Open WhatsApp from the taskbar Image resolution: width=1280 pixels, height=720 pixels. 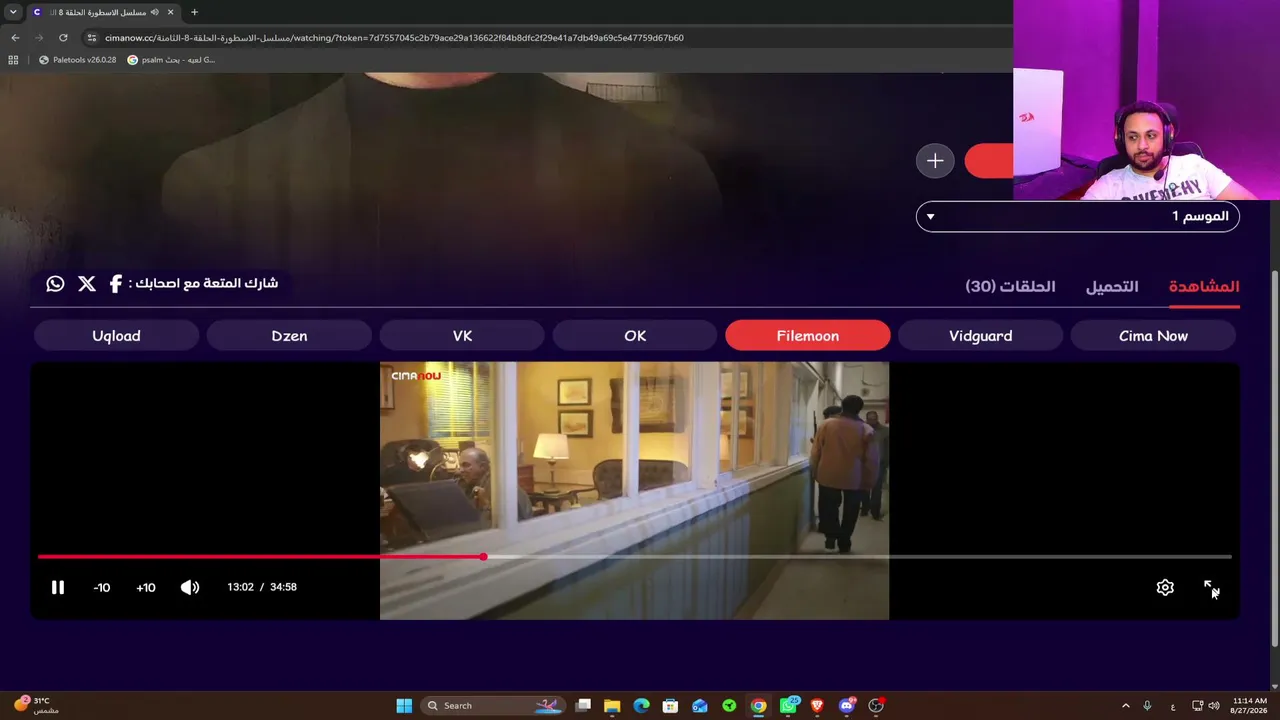(789, 706)
